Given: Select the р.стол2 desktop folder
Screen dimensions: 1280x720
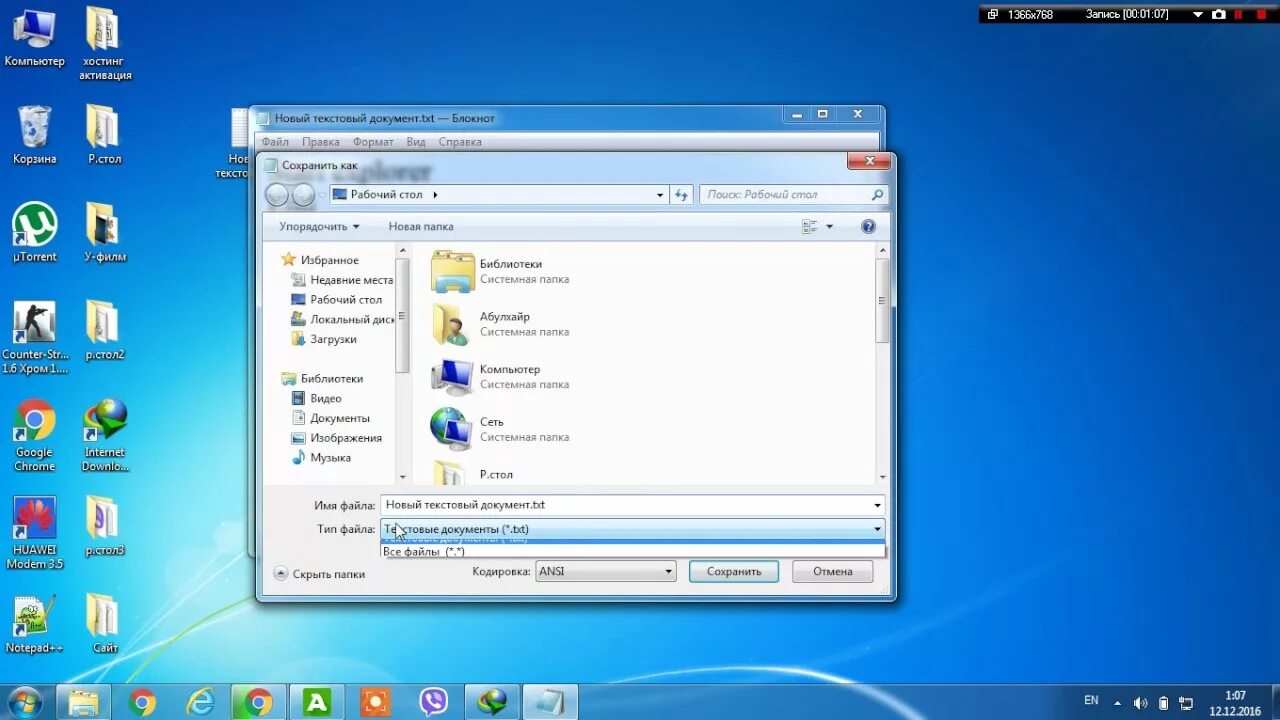Looking at the screenshot, I should pyautogui.click(x=104, y=331).
